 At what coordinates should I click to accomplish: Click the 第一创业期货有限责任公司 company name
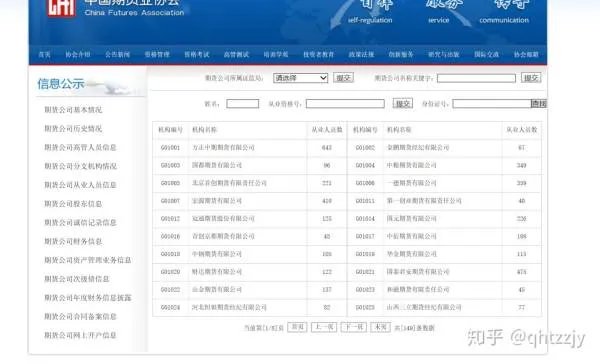(424, 201)
